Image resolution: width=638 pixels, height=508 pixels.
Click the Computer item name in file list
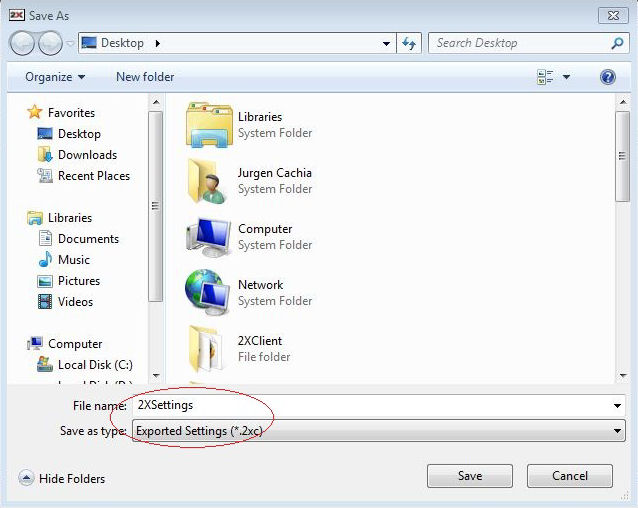point(265,229)
